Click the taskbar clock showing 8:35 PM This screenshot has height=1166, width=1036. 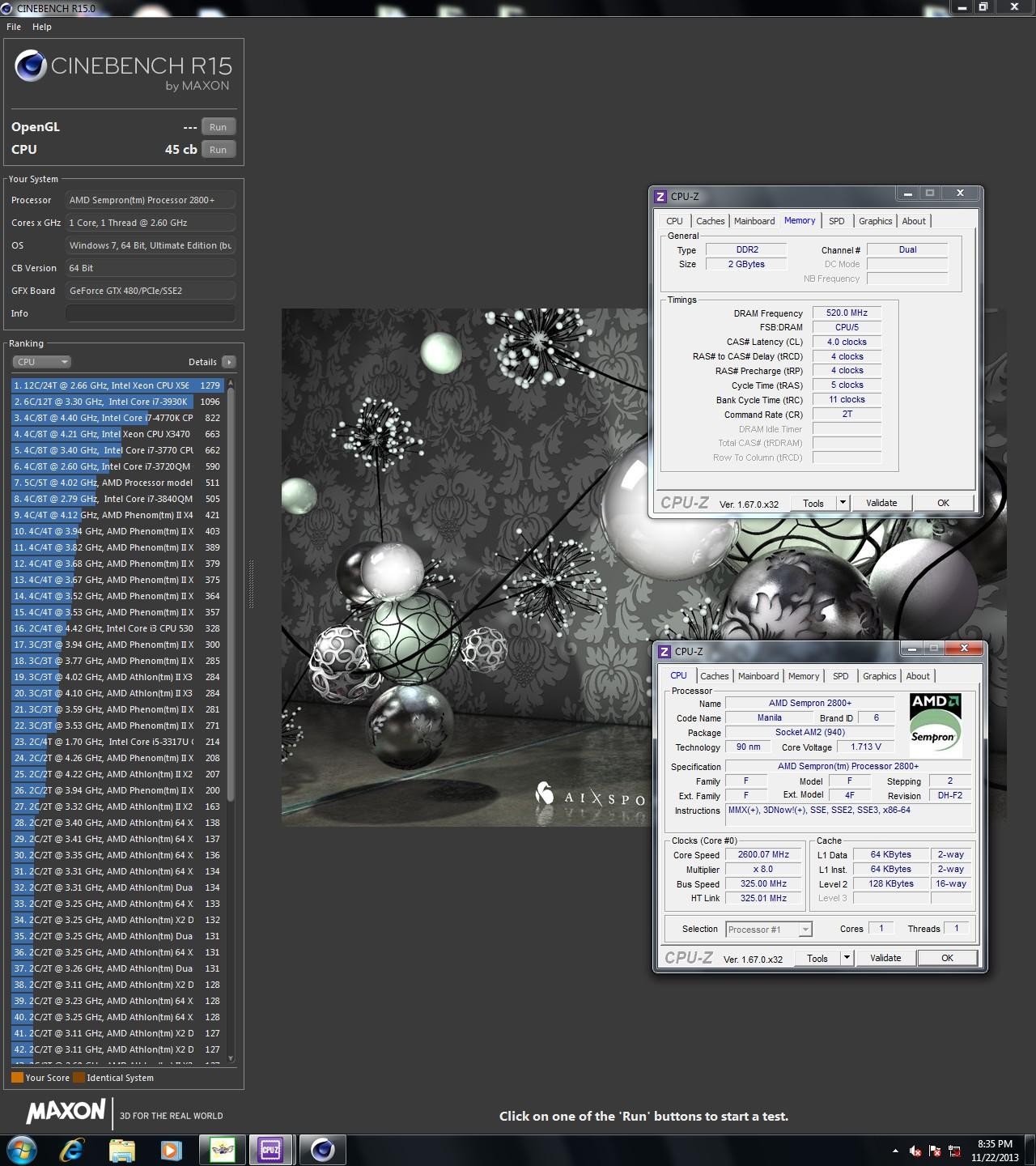pos(995,1151)
